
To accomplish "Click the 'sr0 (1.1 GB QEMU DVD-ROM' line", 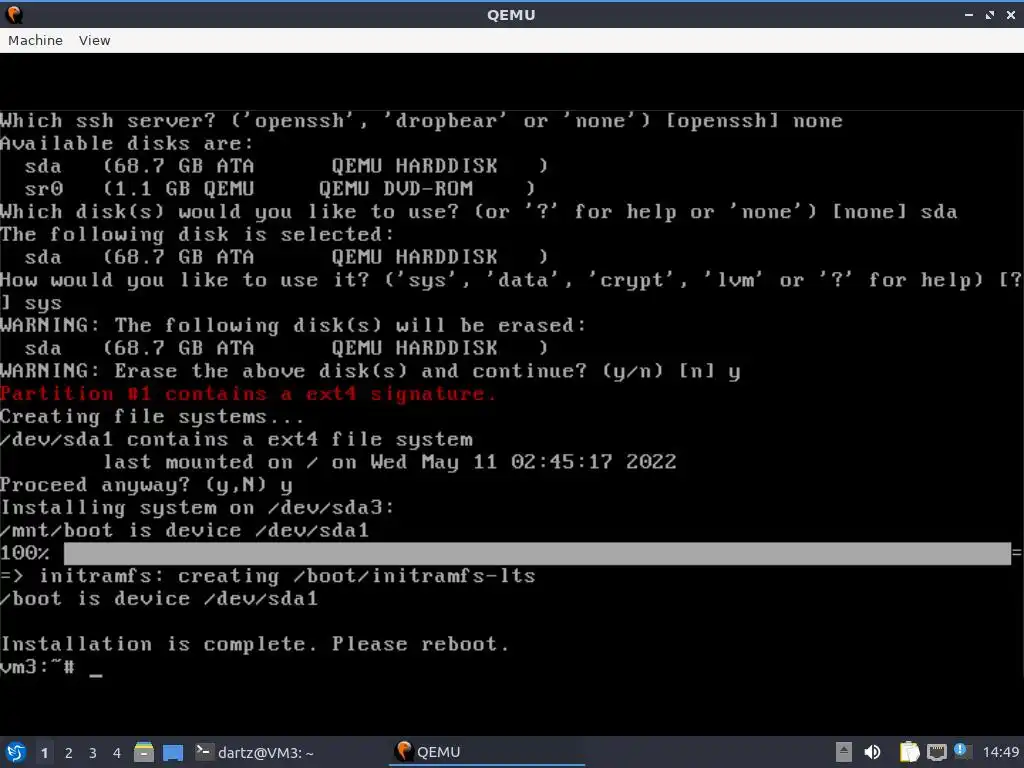I will coord(280,189).
